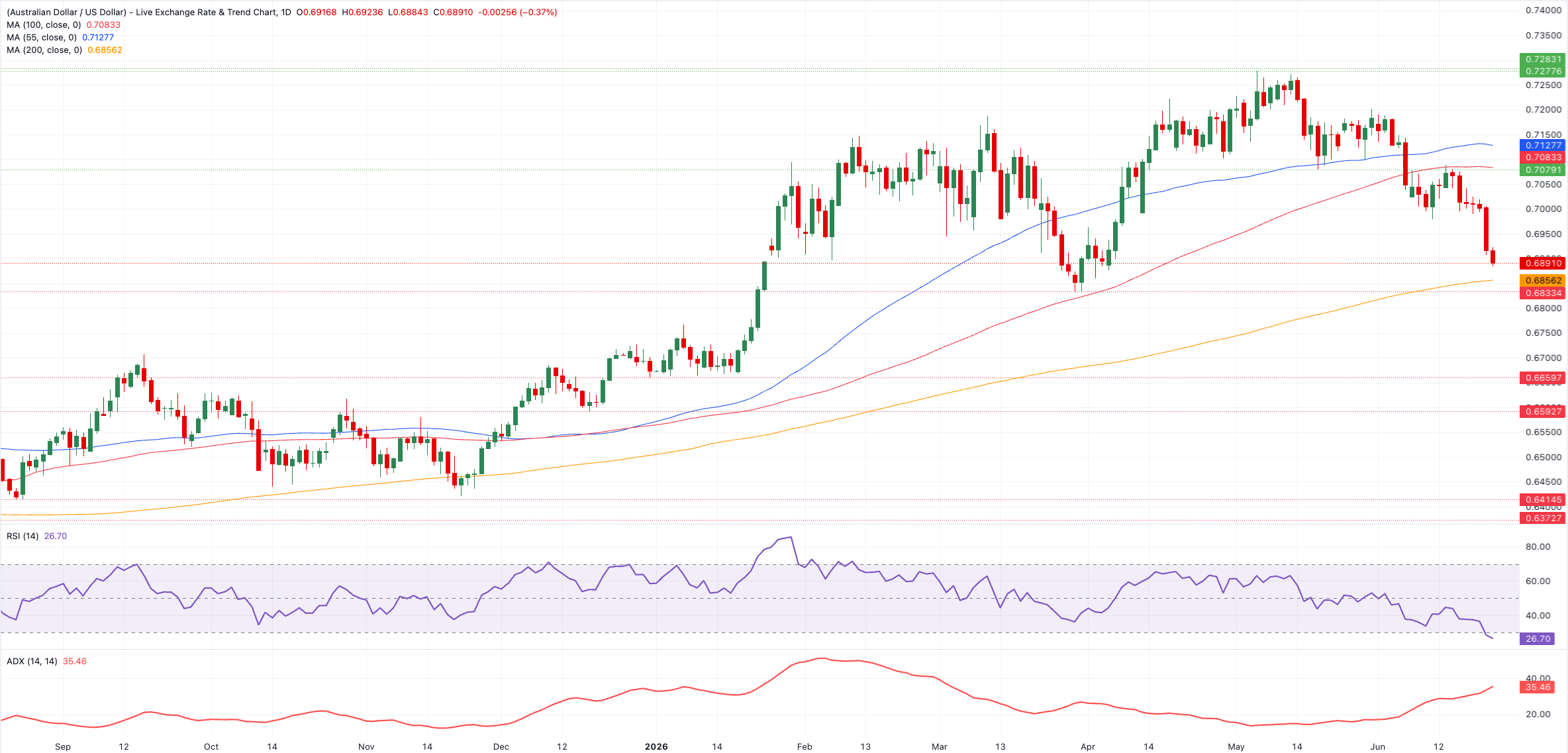Click the green price tag 0.72831
Screen dimensions: 1568x753
[x=1543, y=59]
